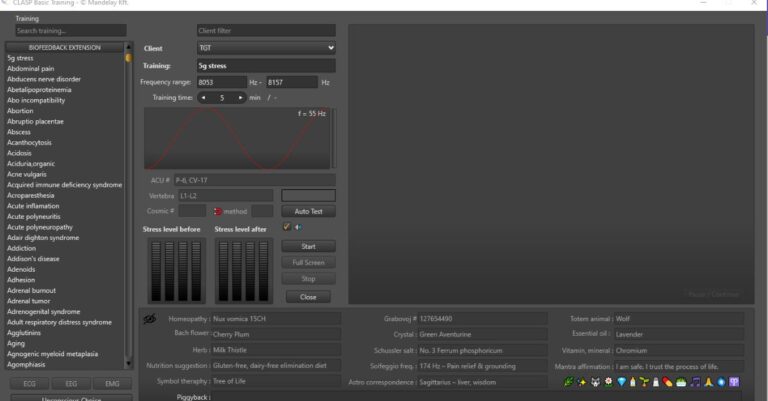Click the Full Screen button
Viewport: 768px width, 401px height.
[309, 262]
